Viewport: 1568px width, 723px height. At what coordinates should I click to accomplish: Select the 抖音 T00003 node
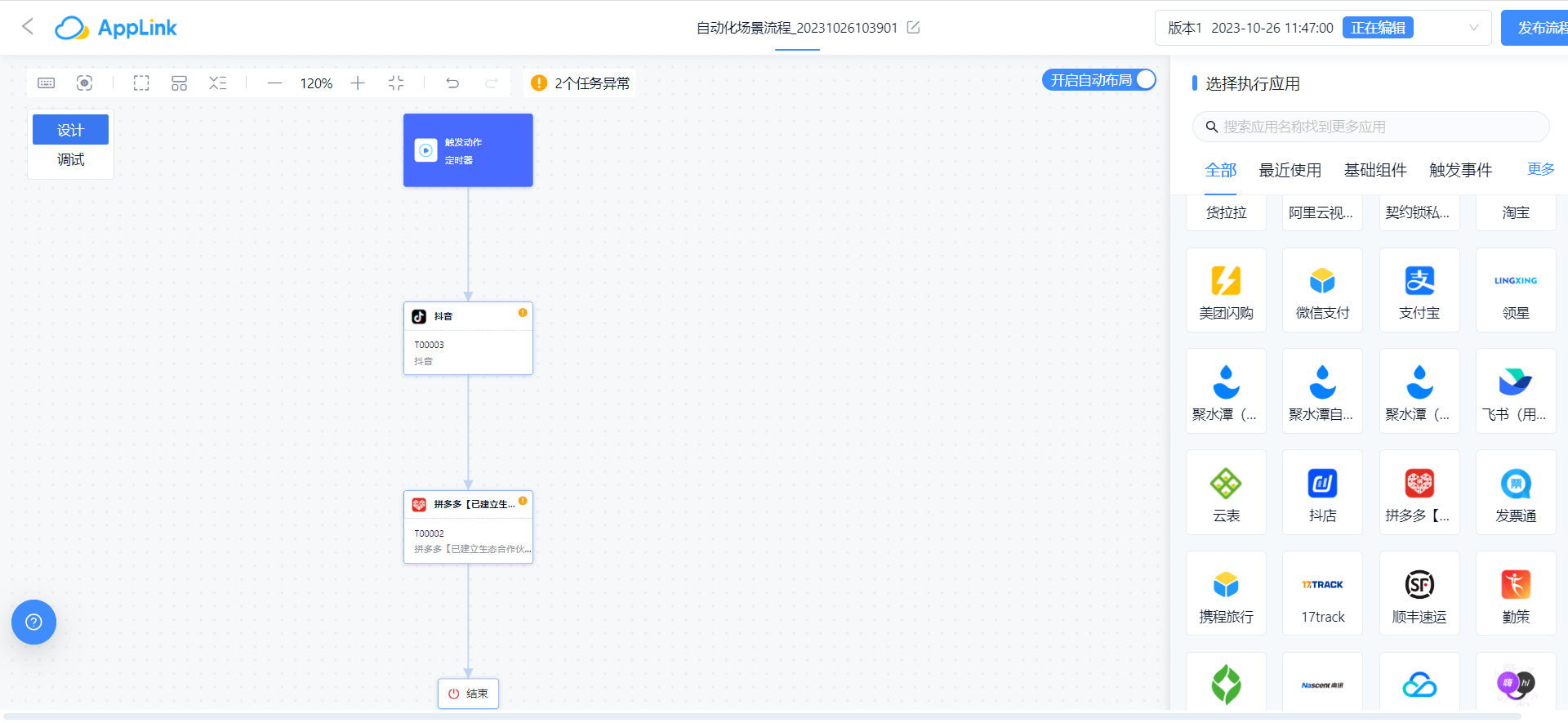468,338
